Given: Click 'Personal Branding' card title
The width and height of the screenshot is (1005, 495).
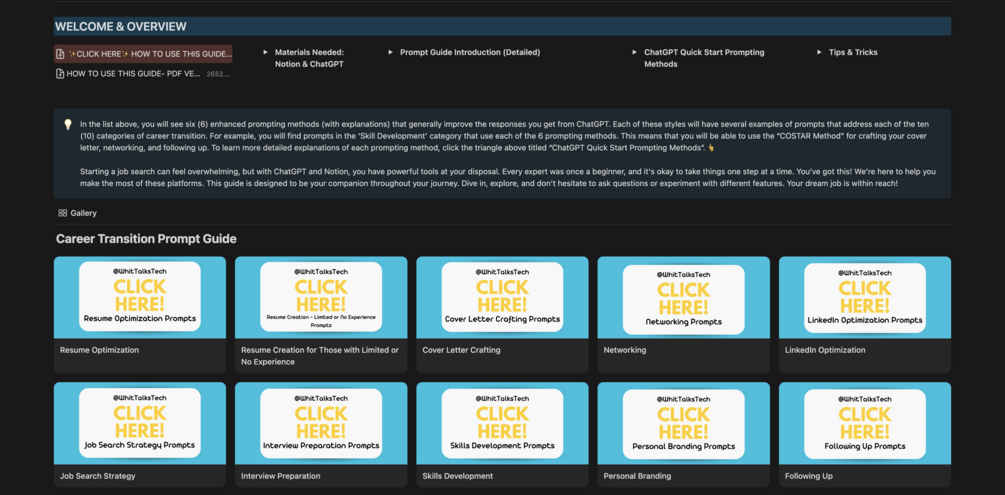Looking at the screenshot, I should (637, 476).
